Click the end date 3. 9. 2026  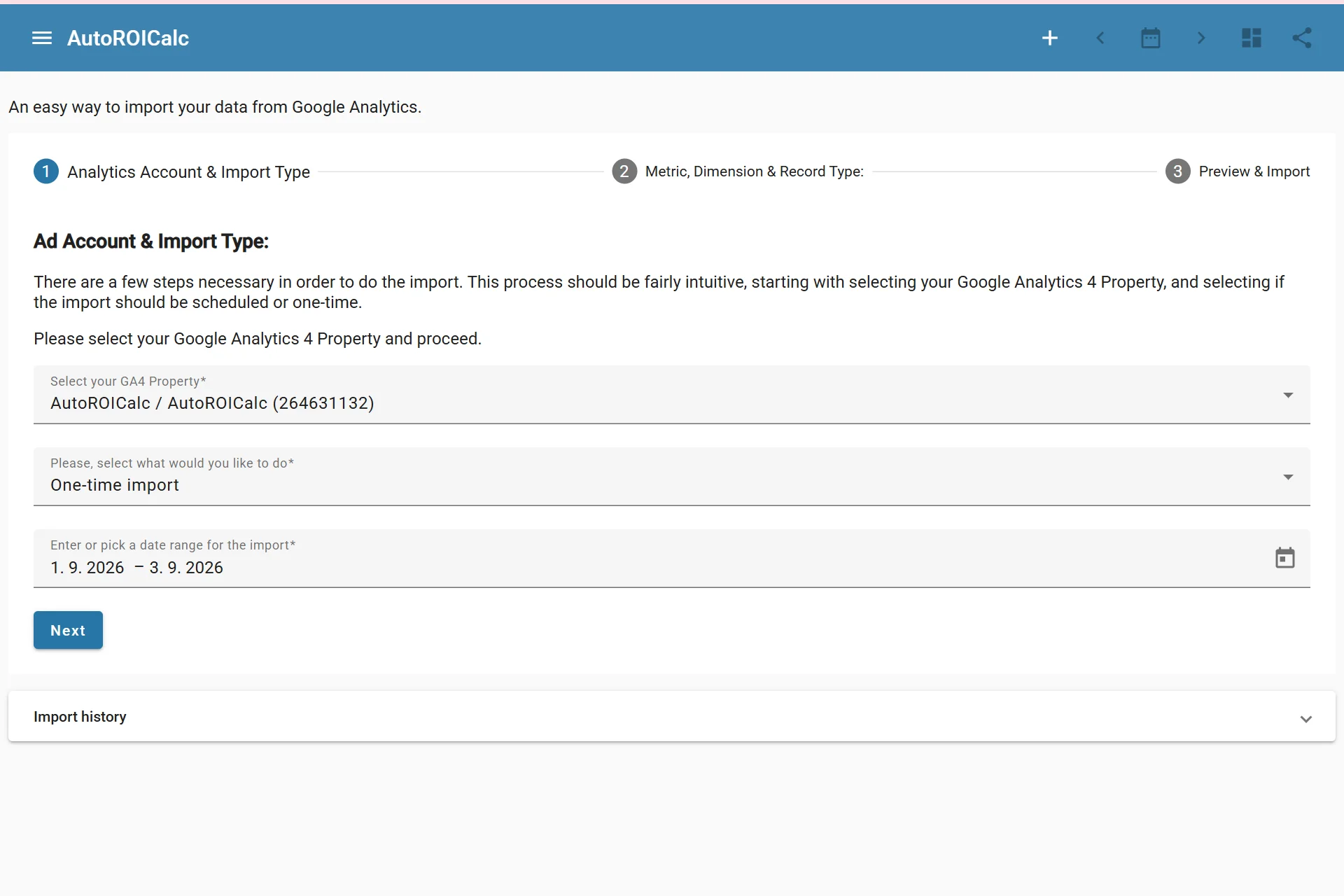pyautogui.click(x=186, y=568)
